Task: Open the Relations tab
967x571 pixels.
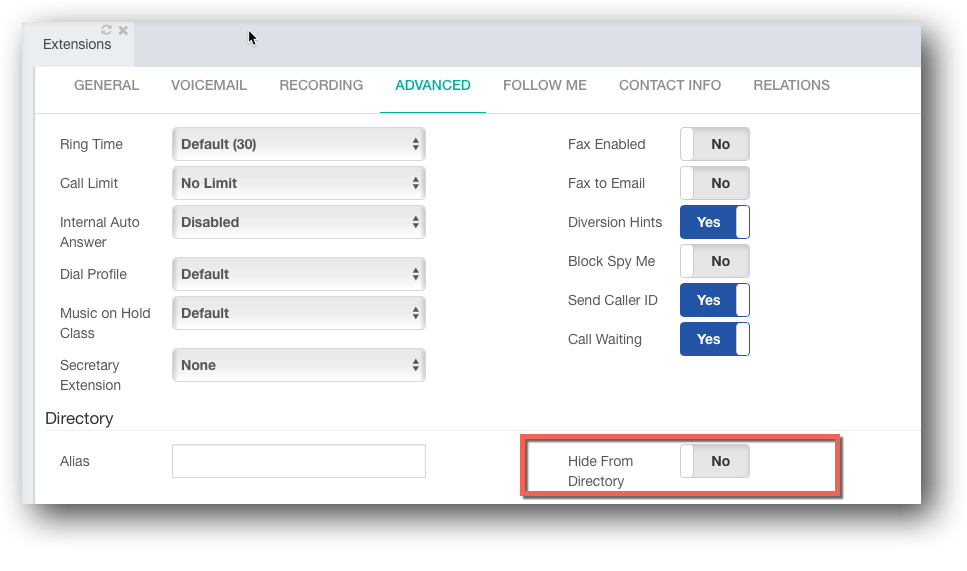Action: pos(791,85)
